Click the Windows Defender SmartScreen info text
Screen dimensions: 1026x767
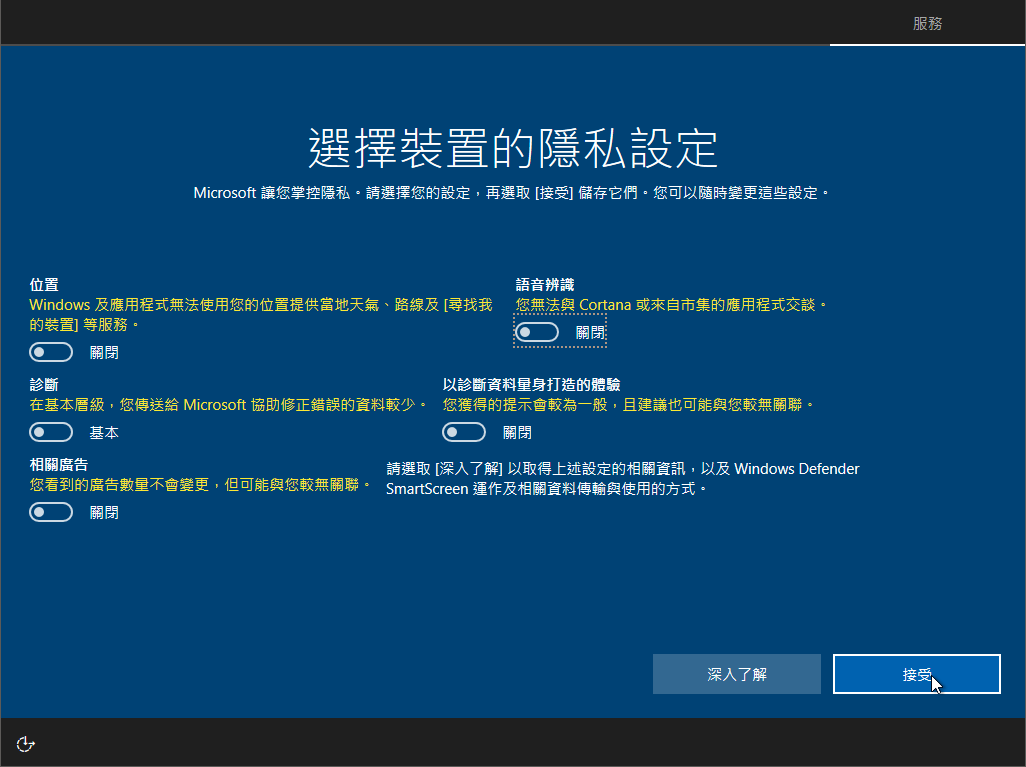tap(622, 479)
